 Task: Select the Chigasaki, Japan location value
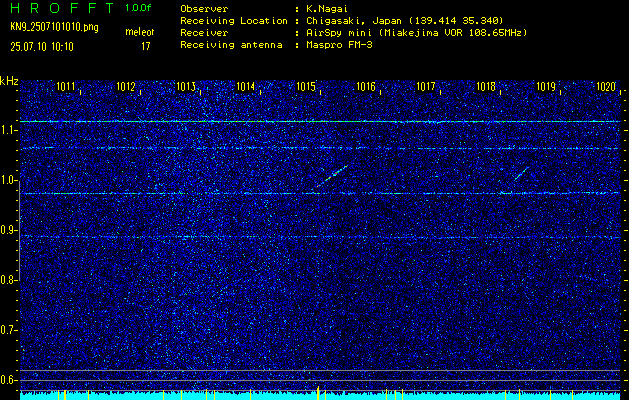405,20
